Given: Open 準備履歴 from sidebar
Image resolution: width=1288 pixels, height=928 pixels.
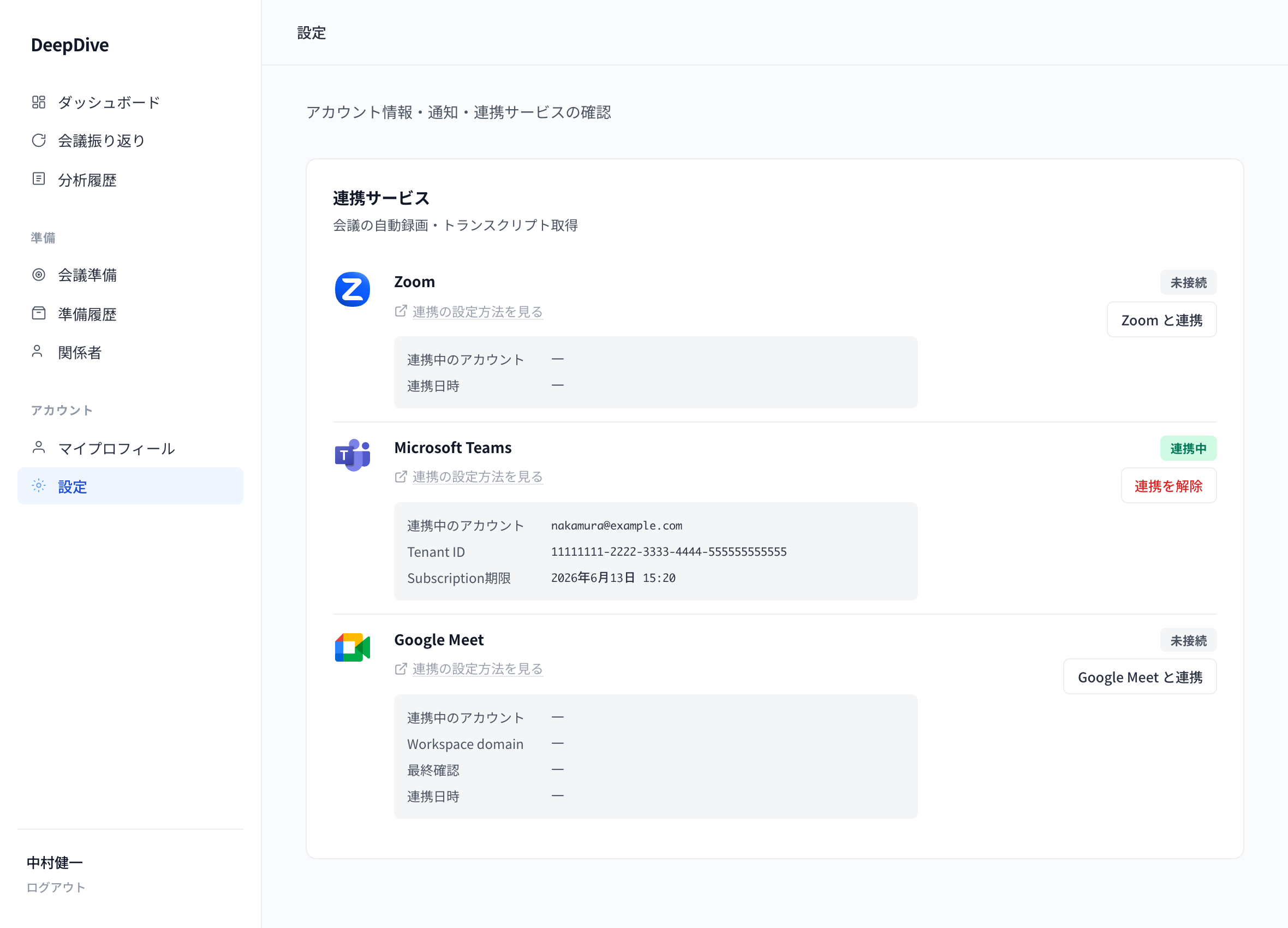Looking at the screenshot, I should [x=130, y=313].
